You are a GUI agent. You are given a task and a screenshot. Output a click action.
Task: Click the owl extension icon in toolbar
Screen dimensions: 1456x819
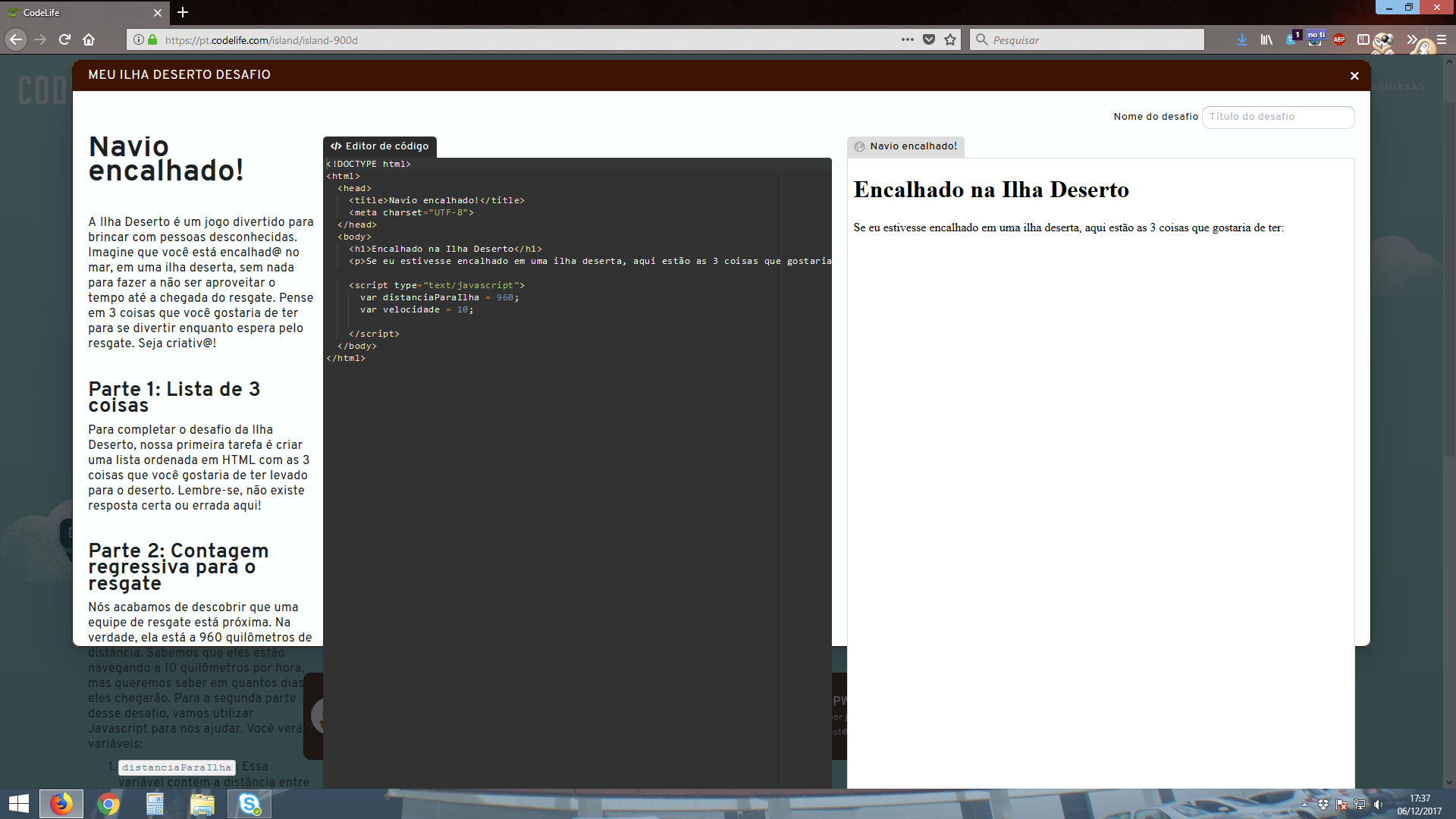1385,42
